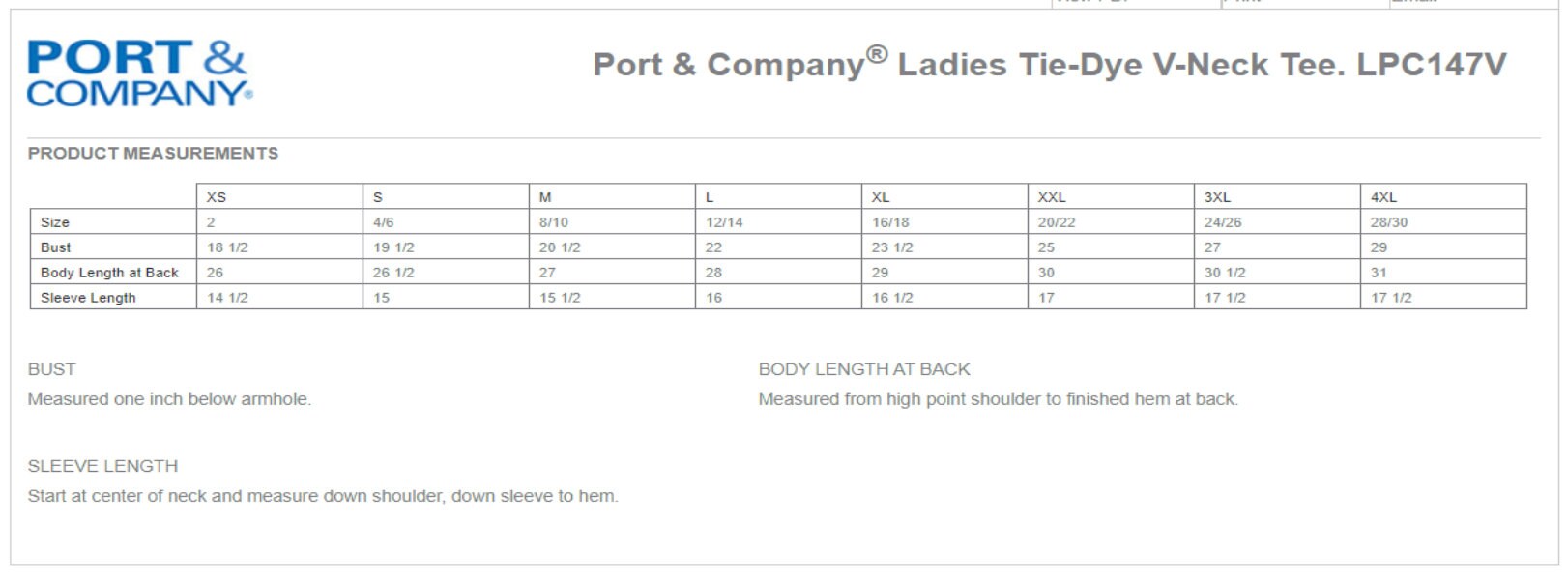
Task: Click the PRODUCT MEASUREMENTS heading
Action: (153, 153)
